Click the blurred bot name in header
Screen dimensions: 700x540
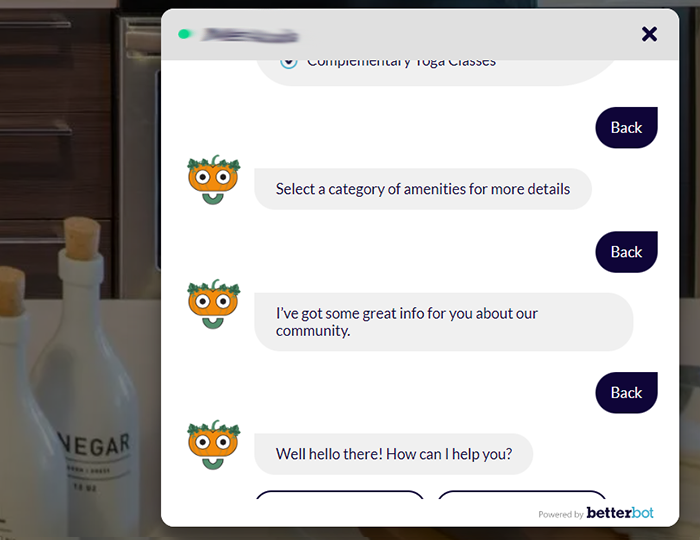coord(250,35)
